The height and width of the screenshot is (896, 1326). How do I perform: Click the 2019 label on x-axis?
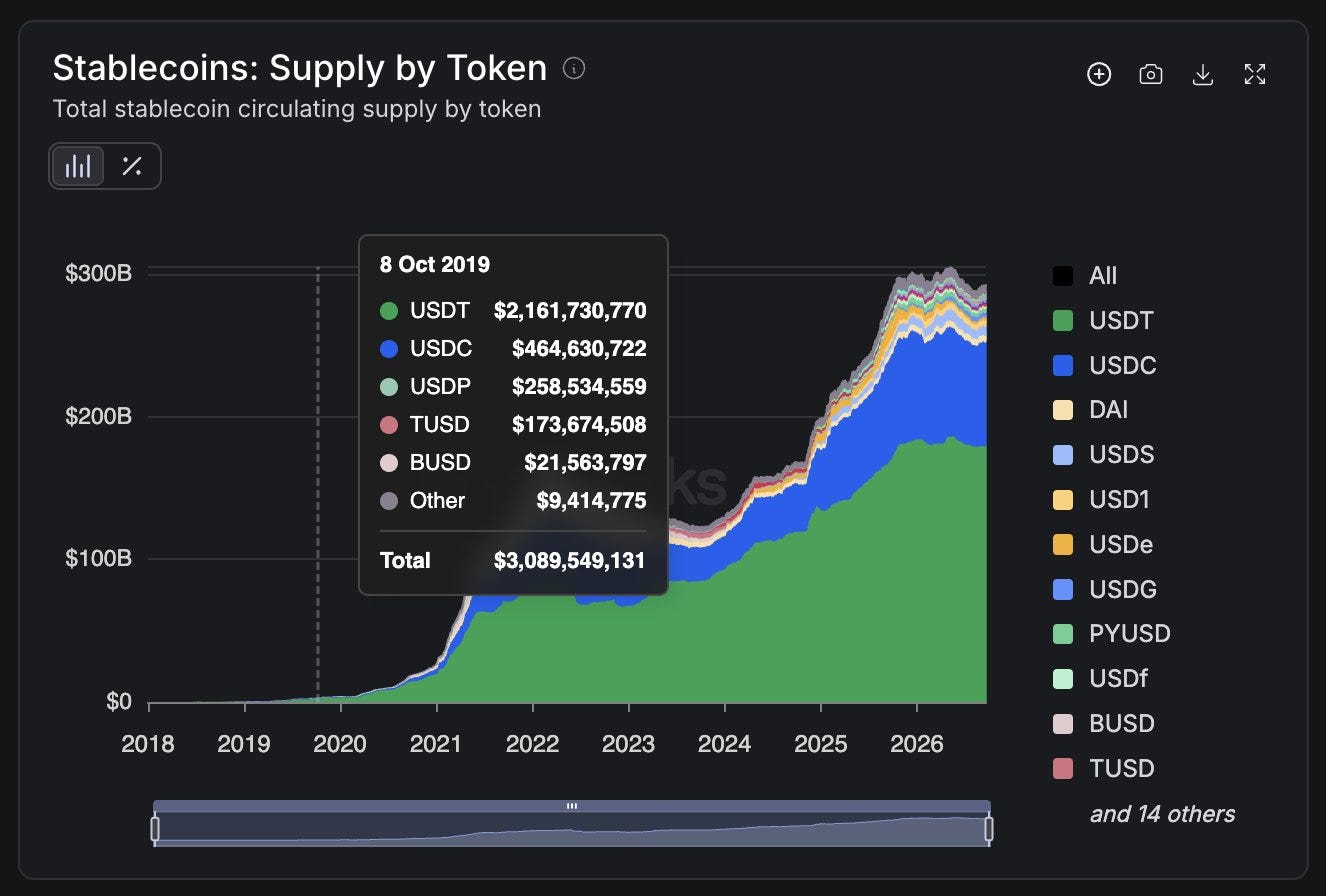[244, 744]
